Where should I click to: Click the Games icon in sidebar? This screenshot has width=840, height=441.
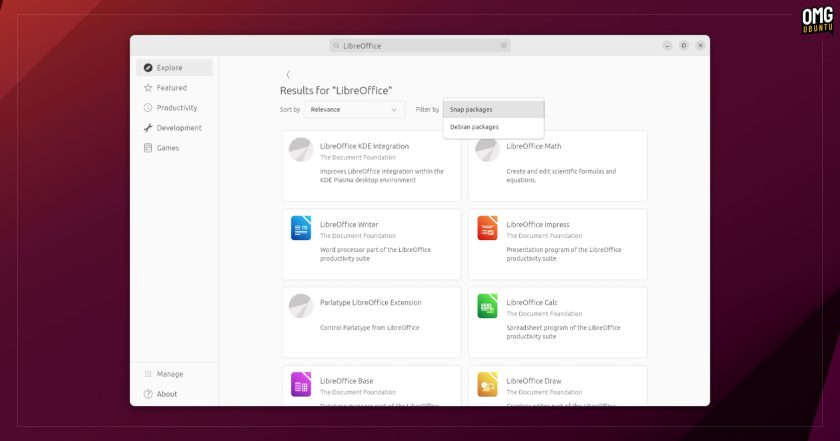(148, 148)
